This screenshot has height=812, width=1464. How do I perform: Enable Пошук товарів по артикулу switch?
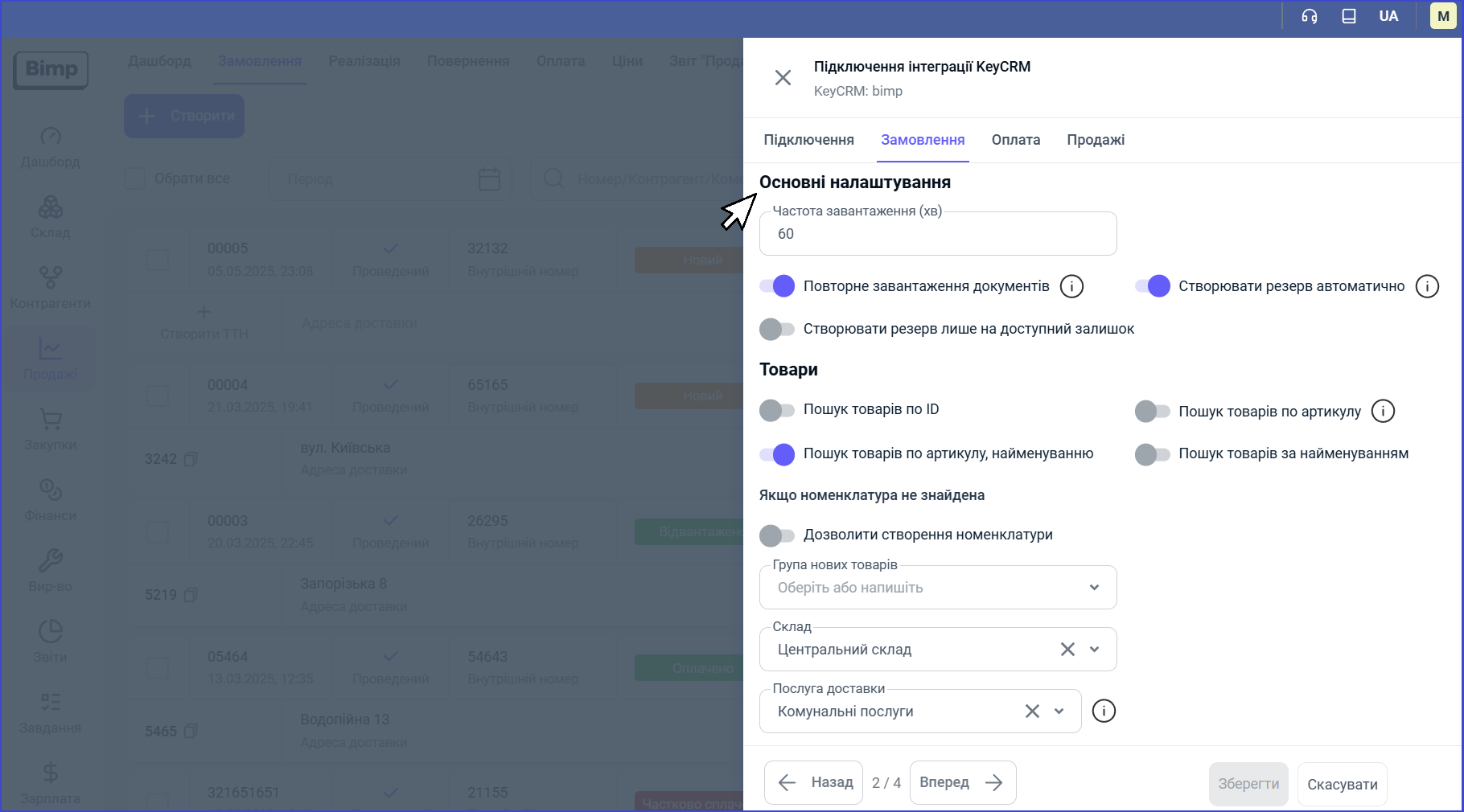(1153, 412)
